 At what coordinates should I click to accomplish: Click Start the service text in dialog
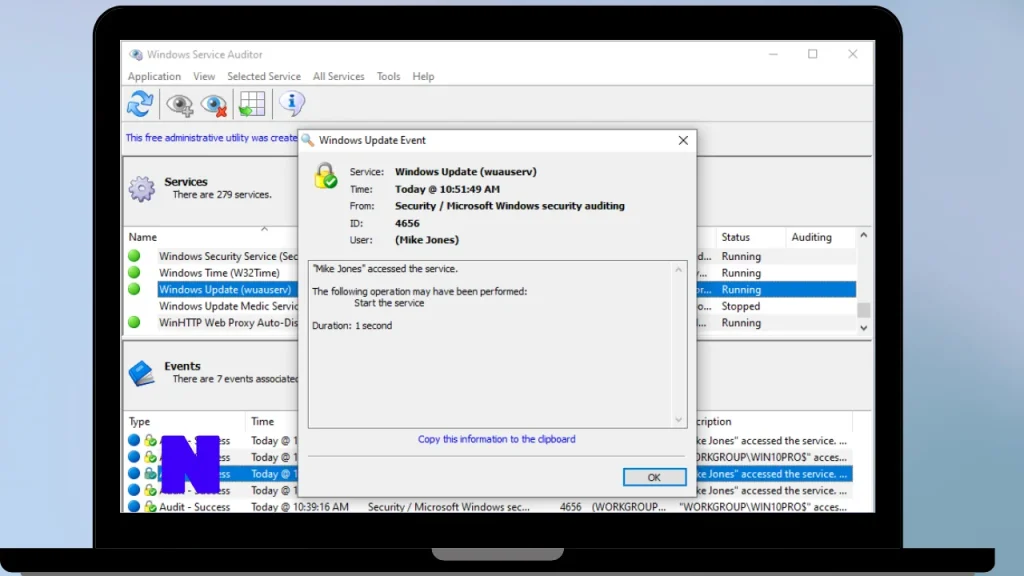tap(389, 303)
